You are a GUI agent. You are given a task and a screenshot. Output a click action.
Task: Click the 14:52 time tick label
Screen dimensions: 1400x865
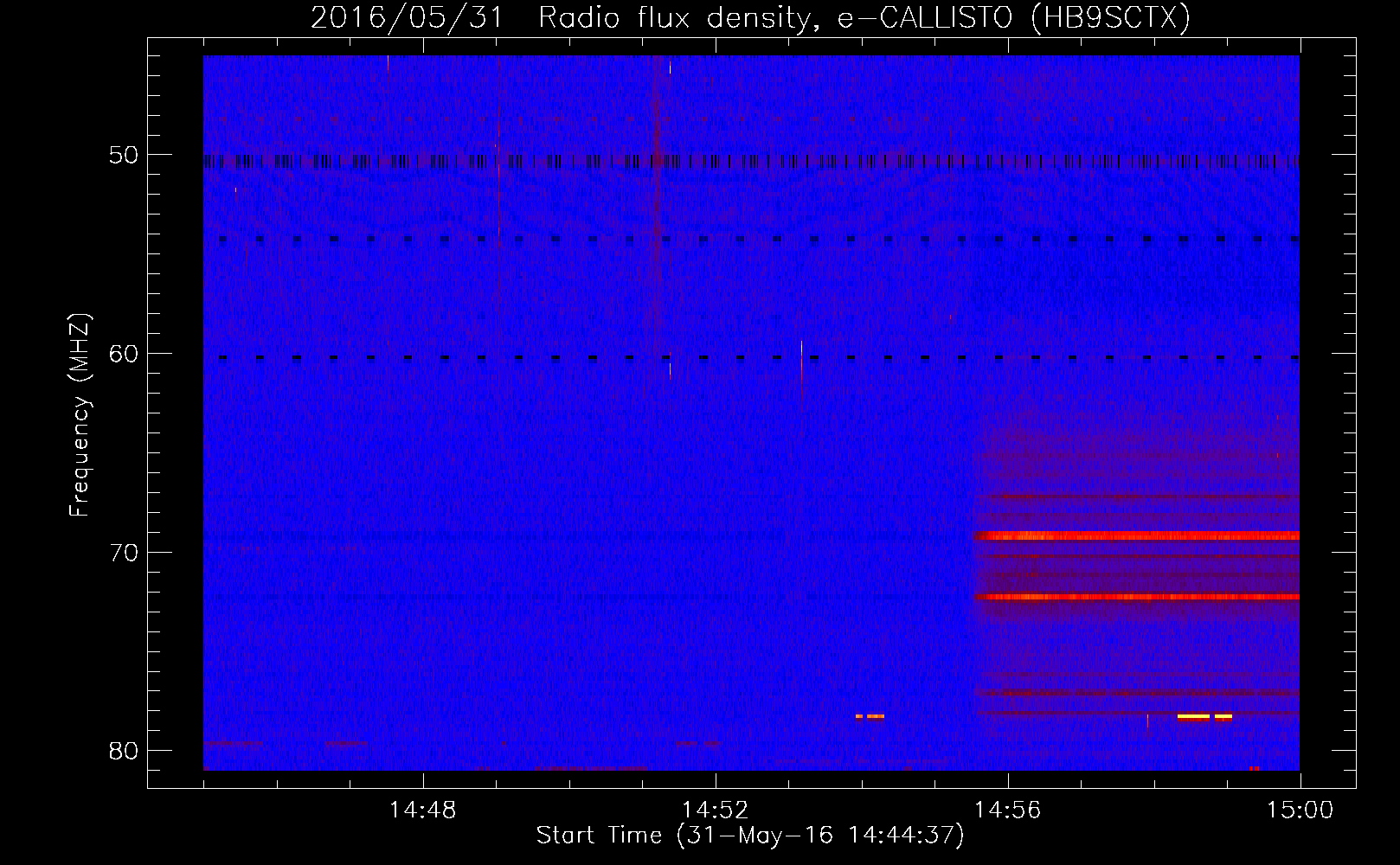[x=715, y=810]
